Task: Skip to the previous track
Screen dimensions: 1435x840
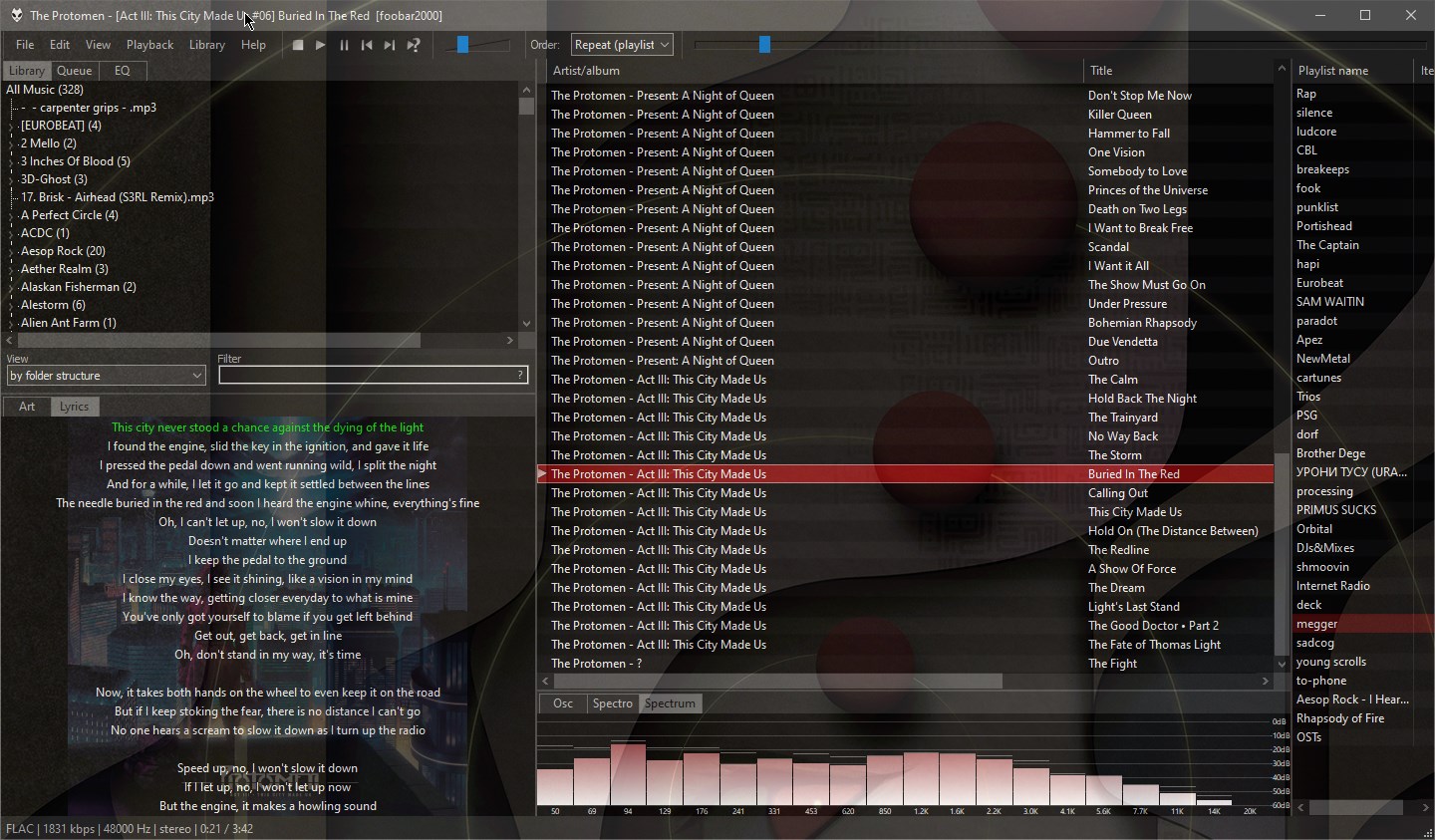Action: 367,45
